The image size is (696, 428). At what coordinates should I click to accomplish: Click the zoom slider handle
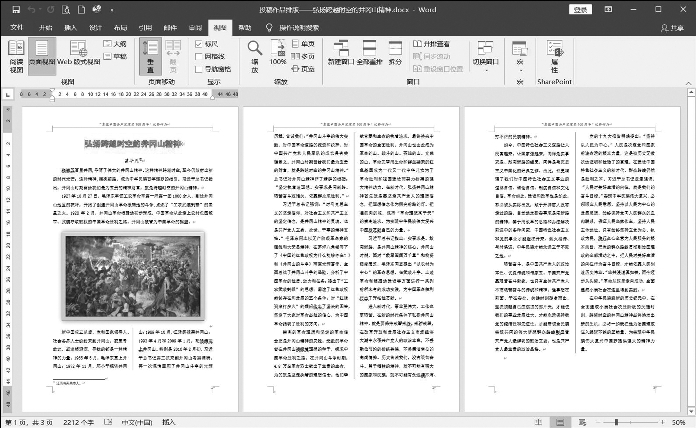pyautogui.click(x=616, y=422)
